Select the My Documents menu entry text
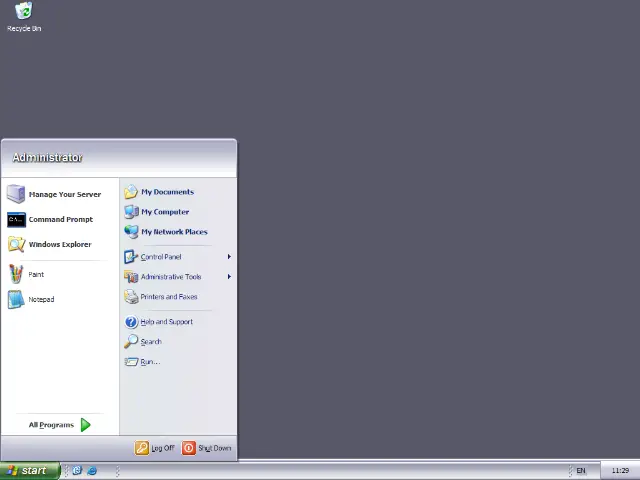This screenshot has width=640, height=480. coord(167,192)
